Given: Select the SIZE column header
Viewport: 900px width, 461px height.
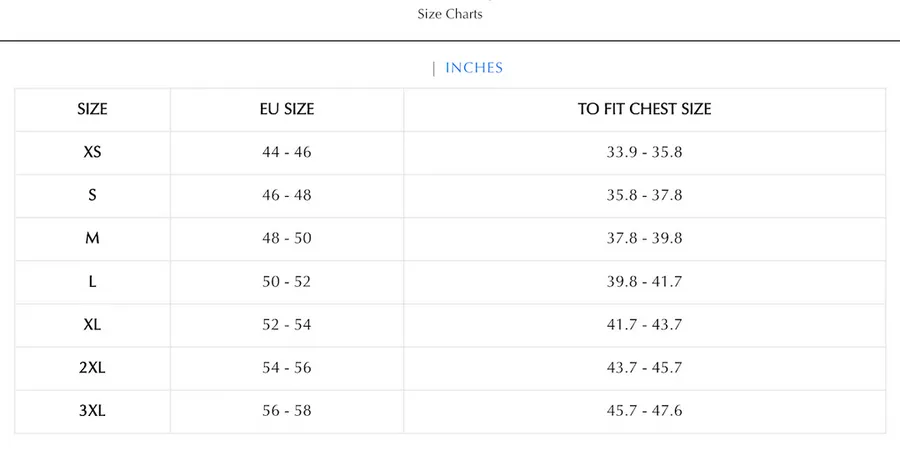Looking at the screenshot, I should [x=92, y=109].
